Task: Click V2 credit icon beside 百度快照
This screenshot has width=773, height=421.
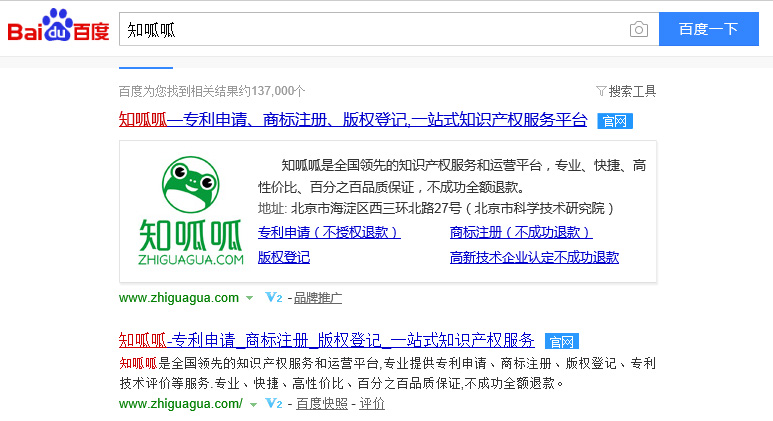Action: [274, 403]
